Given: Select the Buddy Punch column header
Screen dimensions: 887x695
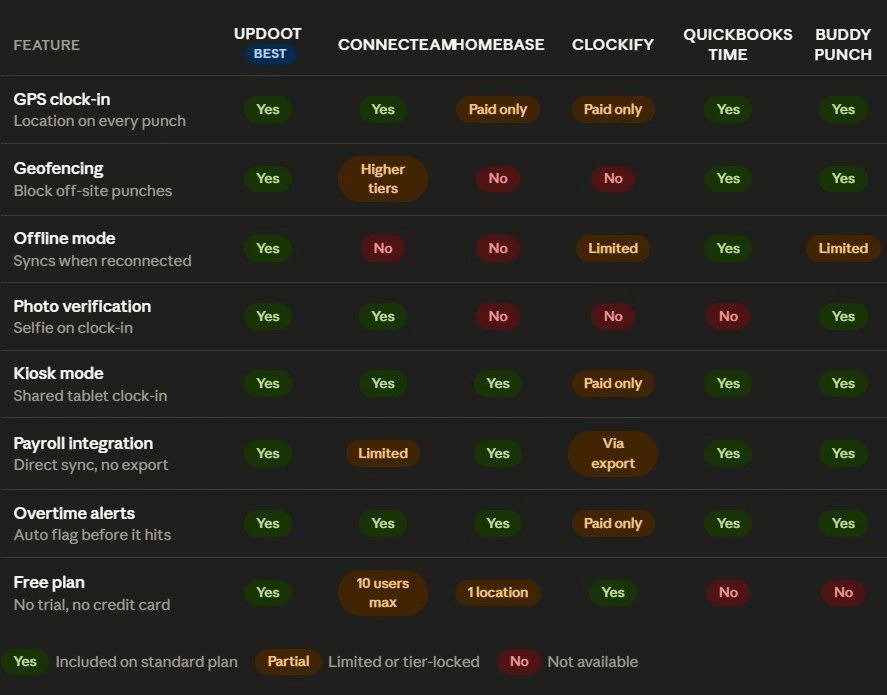Looking at the screenshot, I should point(842,45).
